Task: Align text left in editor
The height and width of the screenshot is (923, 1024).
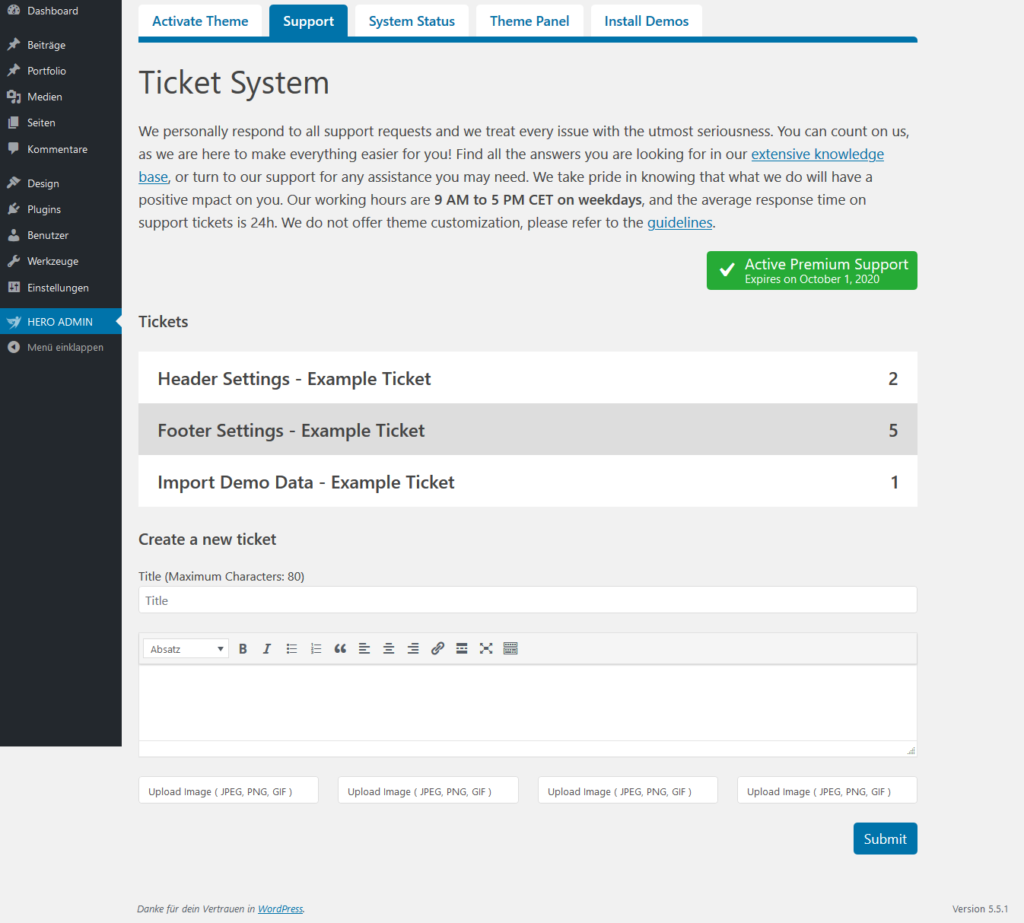Action: pyautogui.click(x=364, y=649)
